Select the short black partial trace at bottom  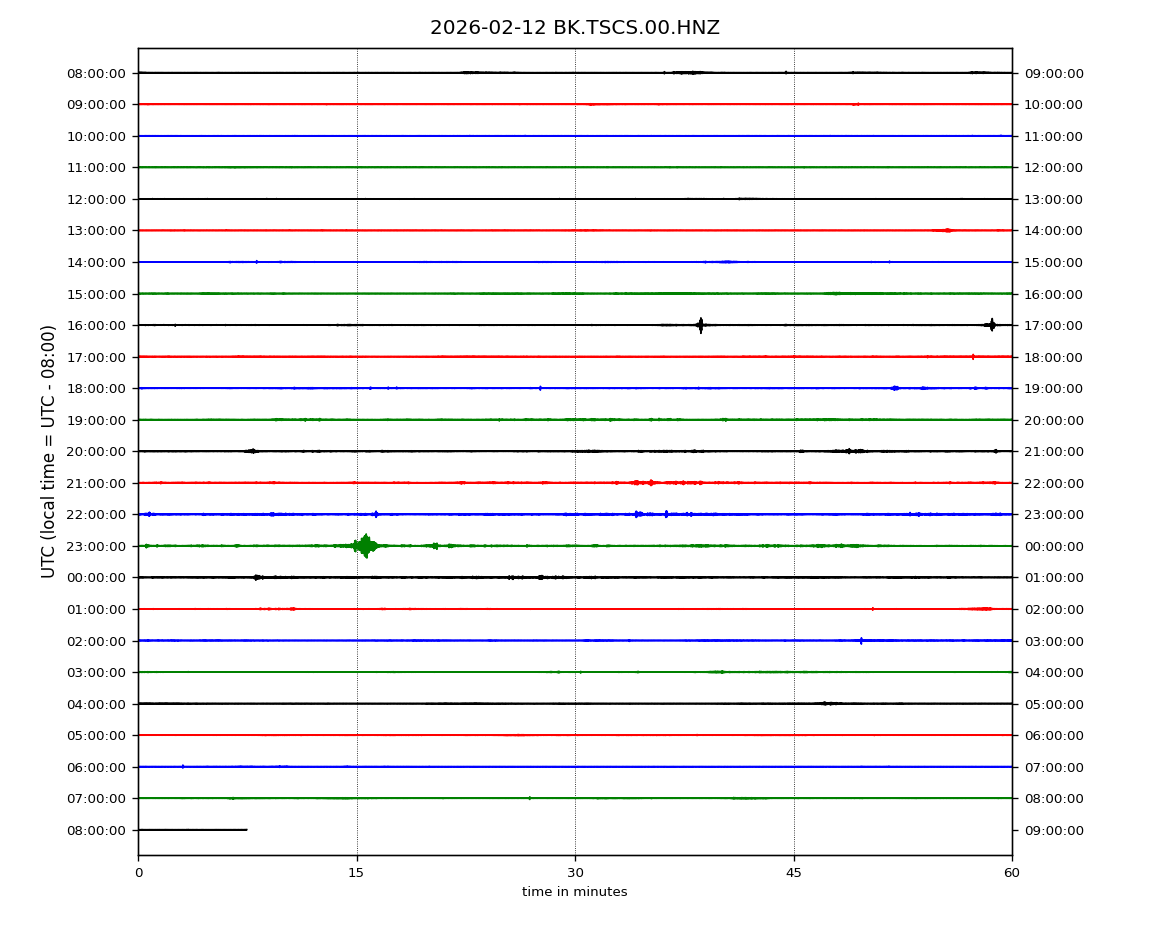(192, 830)
